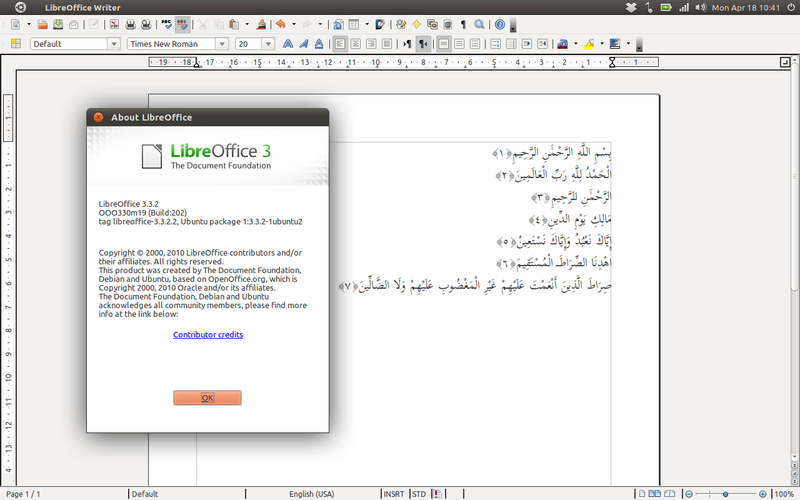Click English (USA) language in status bar
The height and width of the screenshot is (500, 800).
click(312, 494)
